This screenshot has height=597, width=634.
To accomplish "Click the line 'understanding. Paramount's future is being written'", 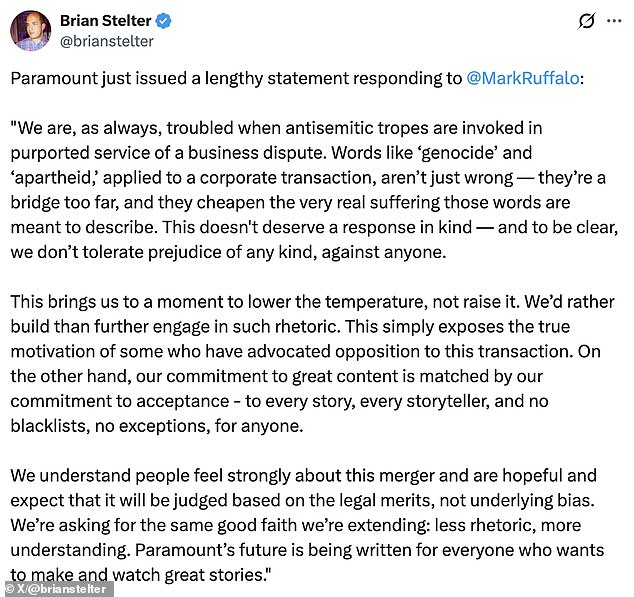I will click(307, 550).
